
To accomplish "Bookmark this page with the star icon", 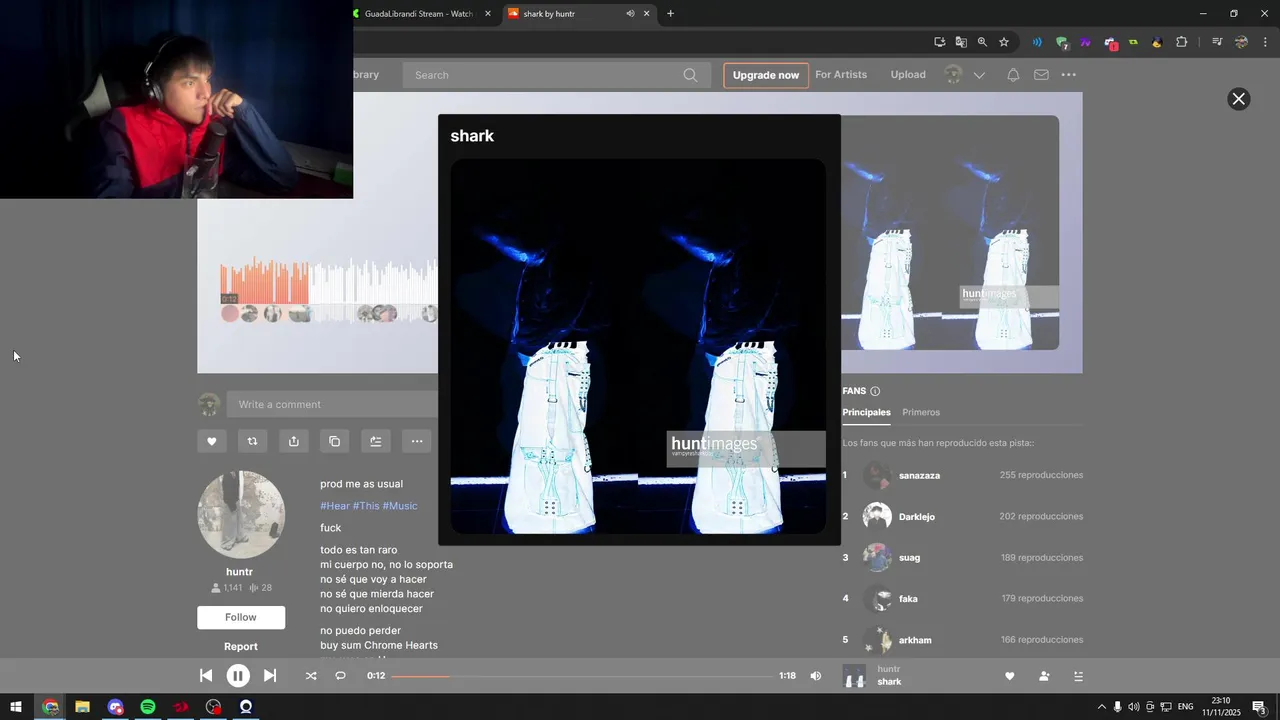I will pyautogui.click(x=1004, y=42).
